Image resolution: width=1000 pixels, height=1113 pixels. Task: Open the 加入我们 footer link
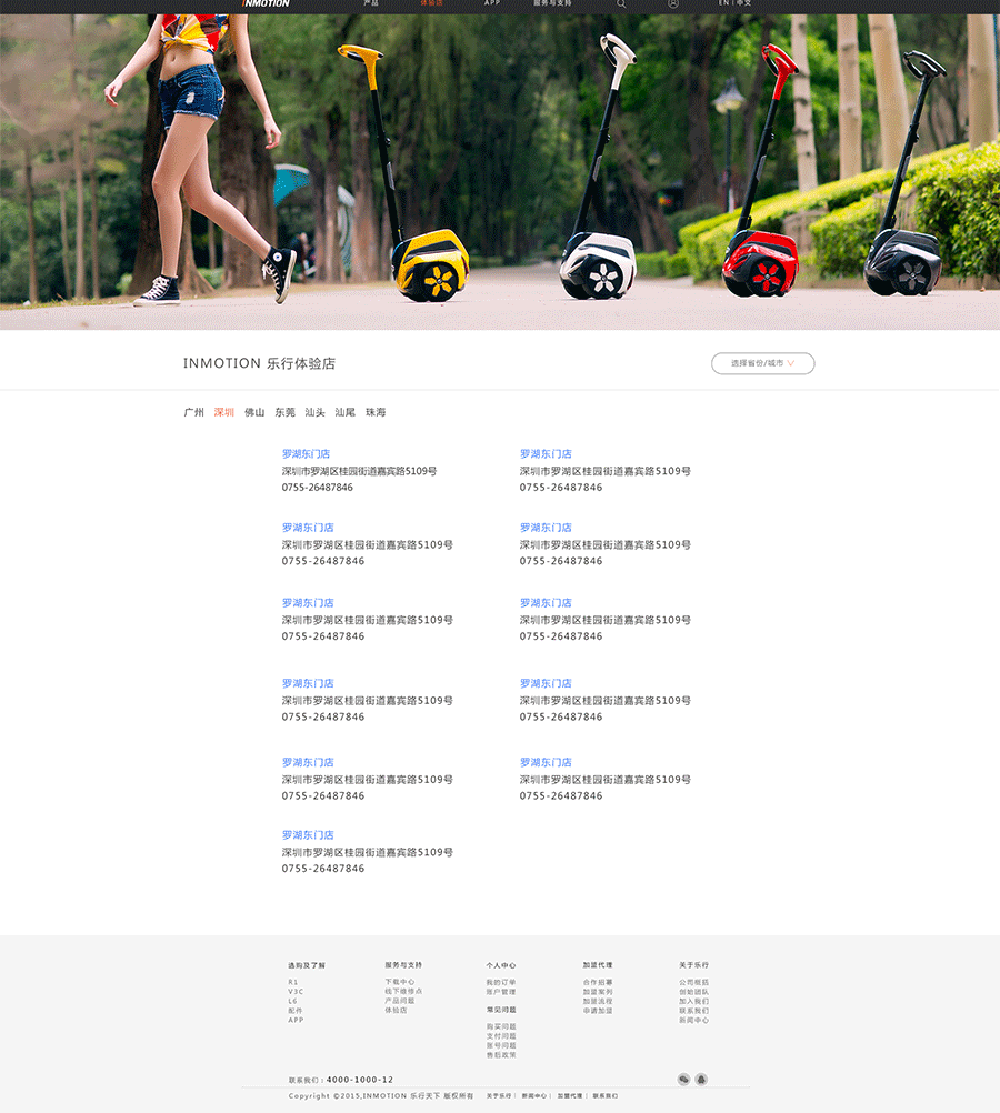tap(694, 1001)
